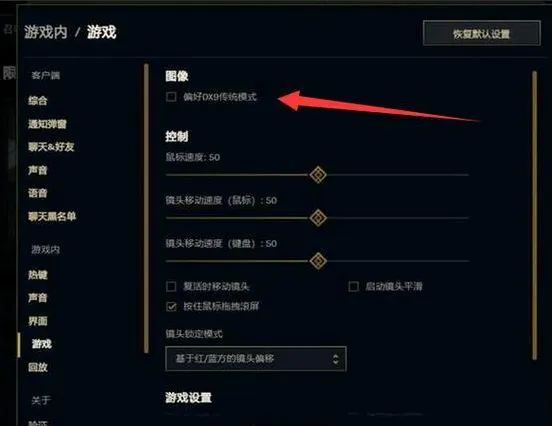Open the 综合 settings section
552x426 pixels.
(38, 101)
